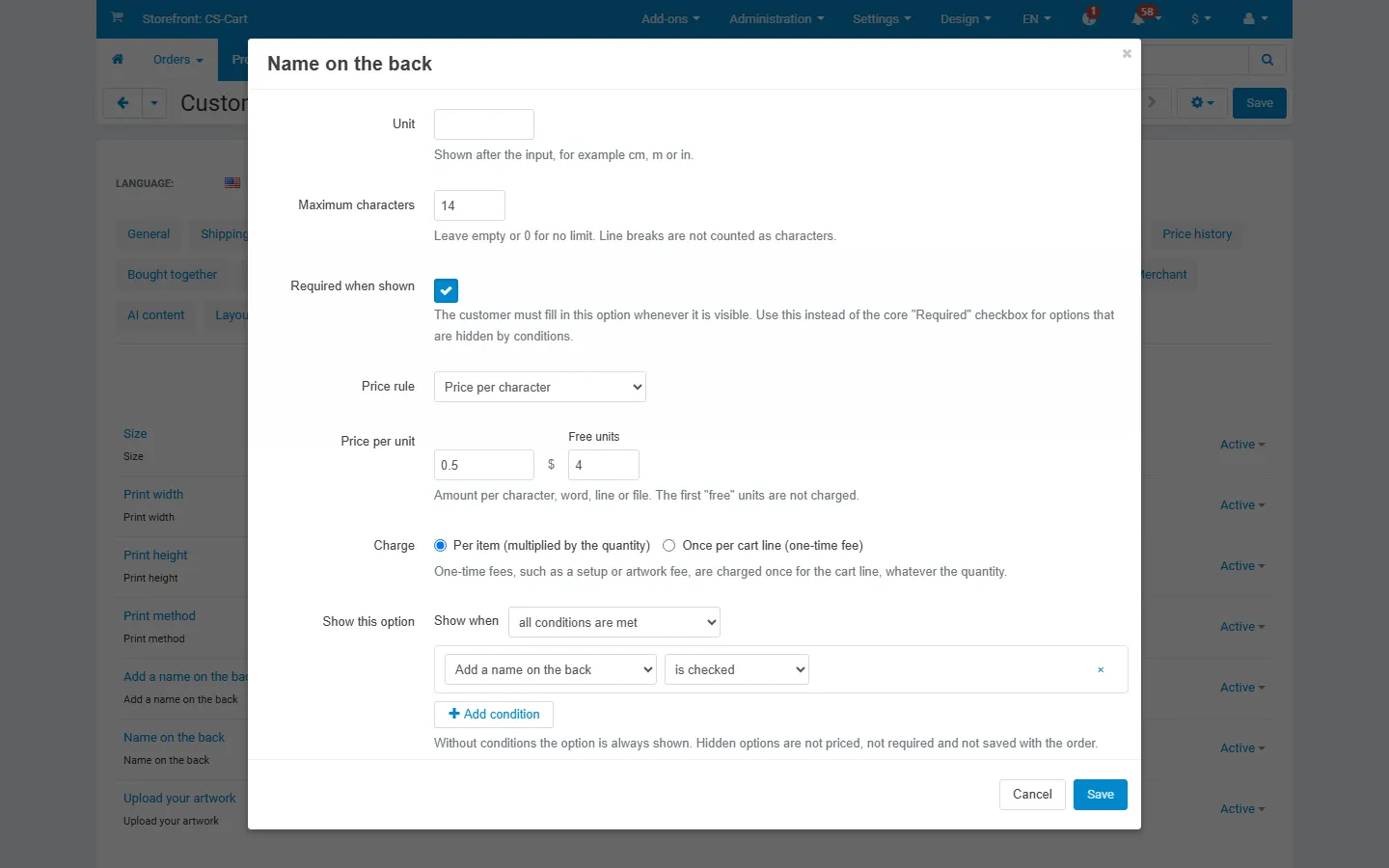1389x868 pixels.
Task: Click the home icon in navigation bar
Action: pyautogui.click(x=118, y=59)
